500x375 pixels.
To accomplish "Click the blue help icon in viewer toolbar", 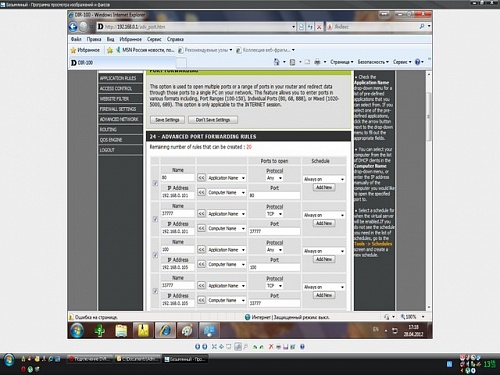I will [302, 347].
